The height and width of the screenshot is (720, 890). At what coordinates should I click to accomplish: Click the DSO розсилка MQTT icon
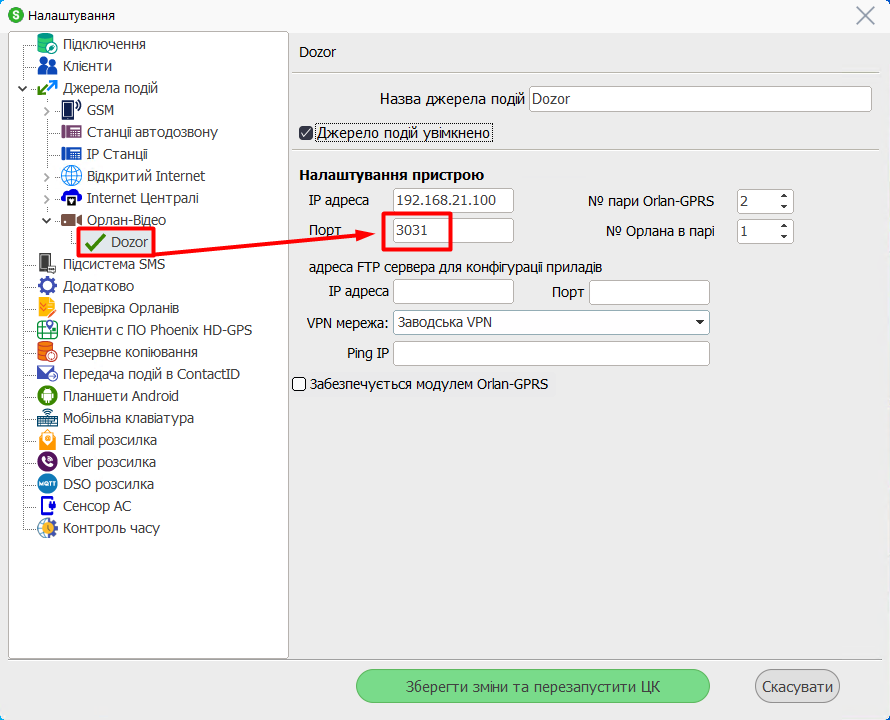pos(47,484)
